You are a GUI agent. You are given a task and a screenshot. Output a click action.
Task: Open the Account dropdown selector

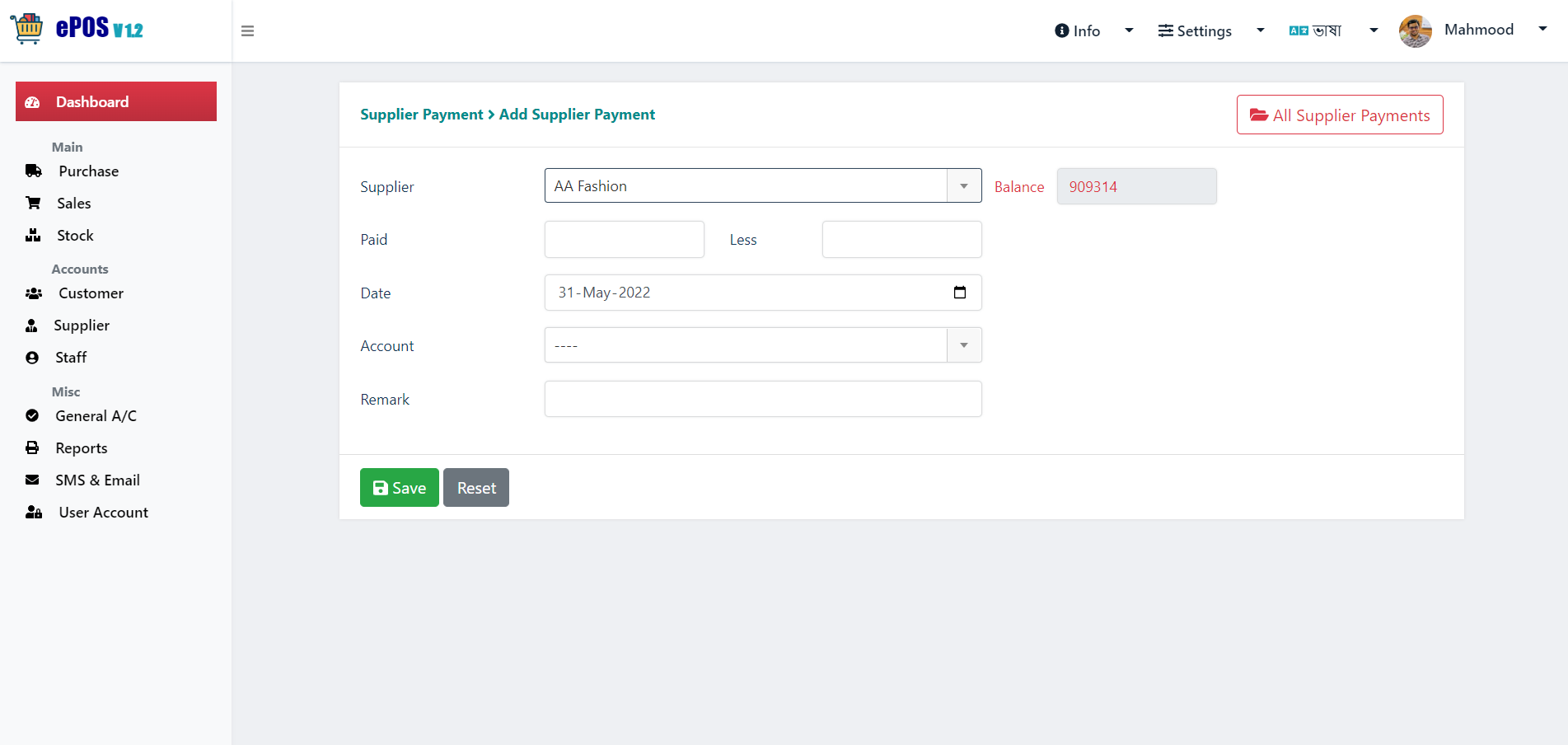763,345
